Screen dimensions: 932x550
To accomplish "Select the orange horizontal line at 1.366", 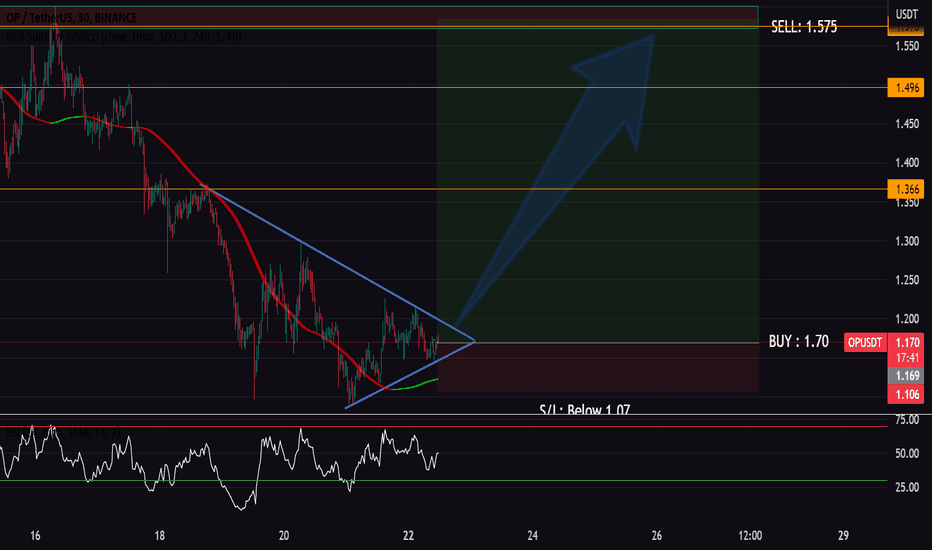I will pyautogui.click(x=443, y=189).
